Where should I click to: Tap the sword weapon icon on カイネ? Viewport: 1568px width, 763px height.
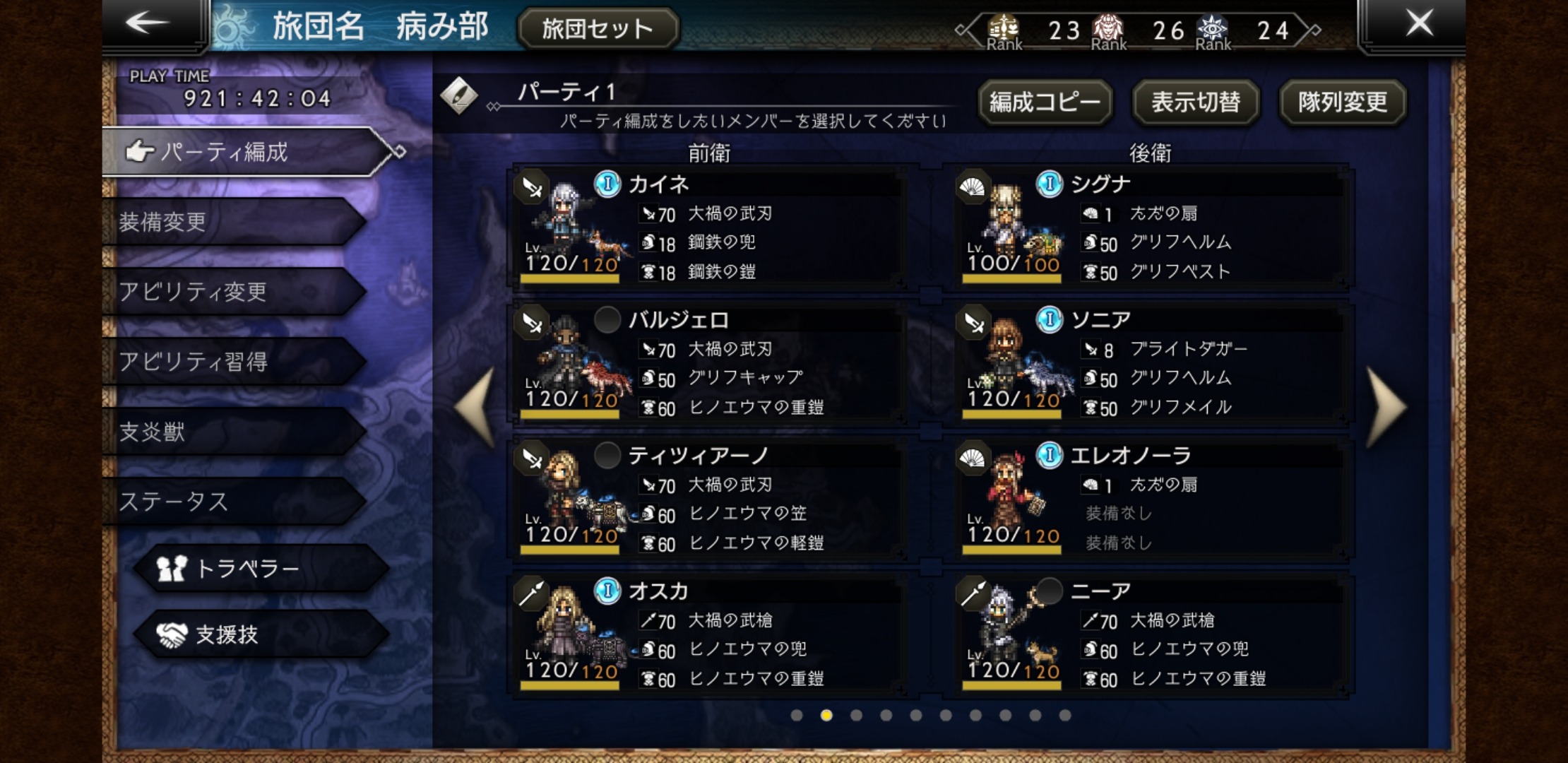click(532, 187)
